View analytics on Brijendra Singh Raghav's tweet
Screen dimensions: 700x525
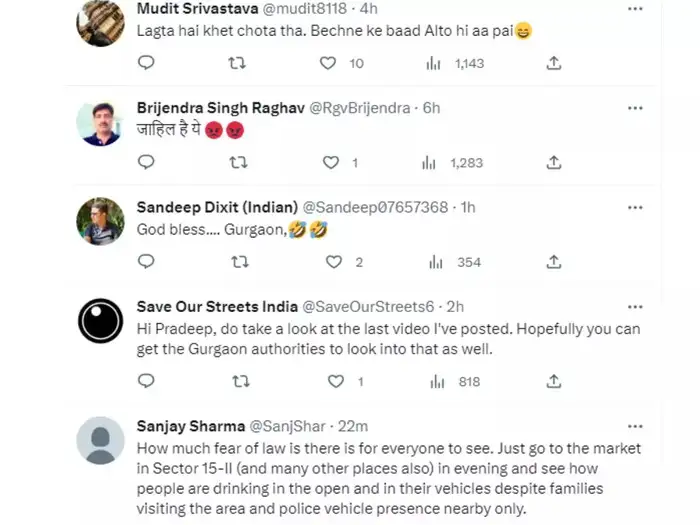coord(430,162)
